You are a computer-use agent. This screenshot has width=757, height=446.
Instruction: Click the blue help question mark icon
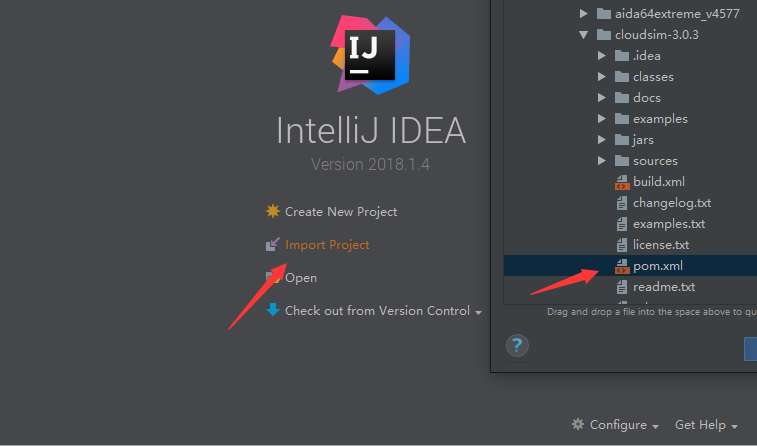(517, 346)
